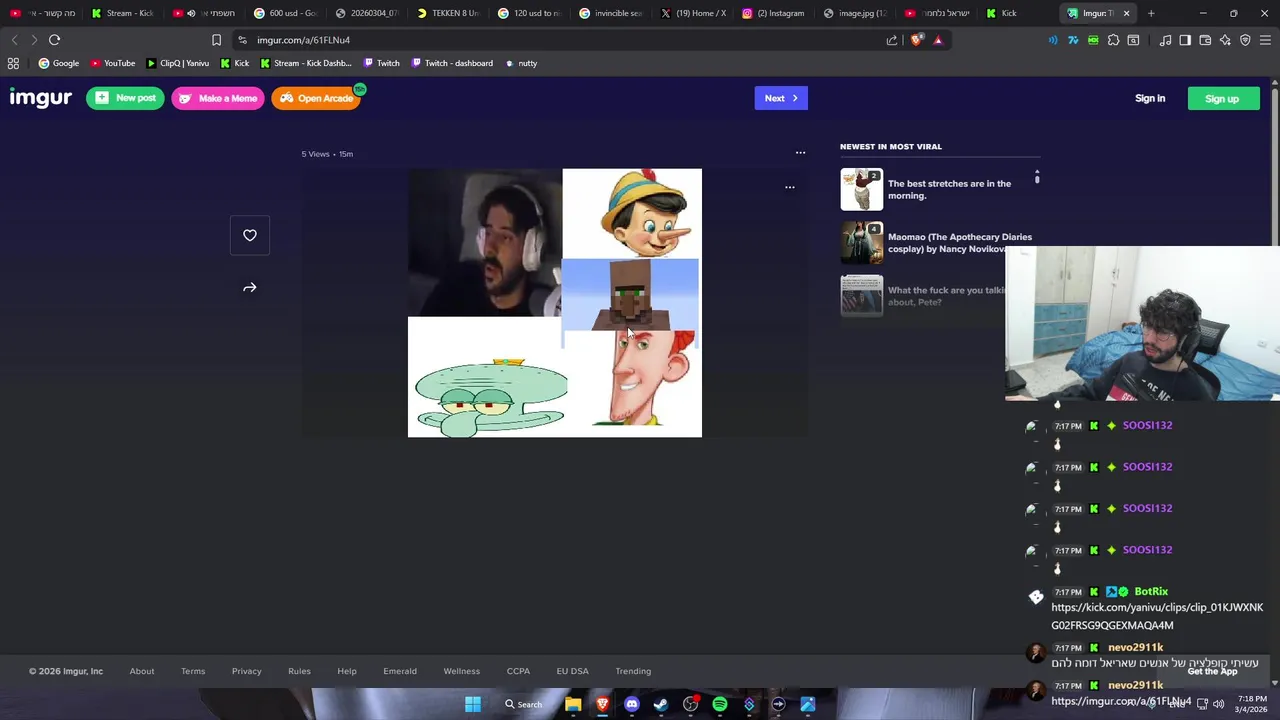This screenshot has height=720, width=1280.
Task: Open the Twitch - dashboard bookmark
Action: pos(452,63)
